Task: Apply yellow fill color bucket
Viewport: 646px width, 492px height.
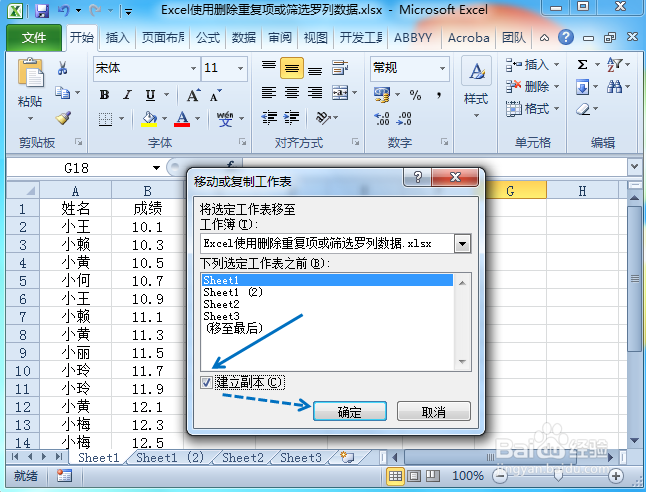Action: pos(149,119)
